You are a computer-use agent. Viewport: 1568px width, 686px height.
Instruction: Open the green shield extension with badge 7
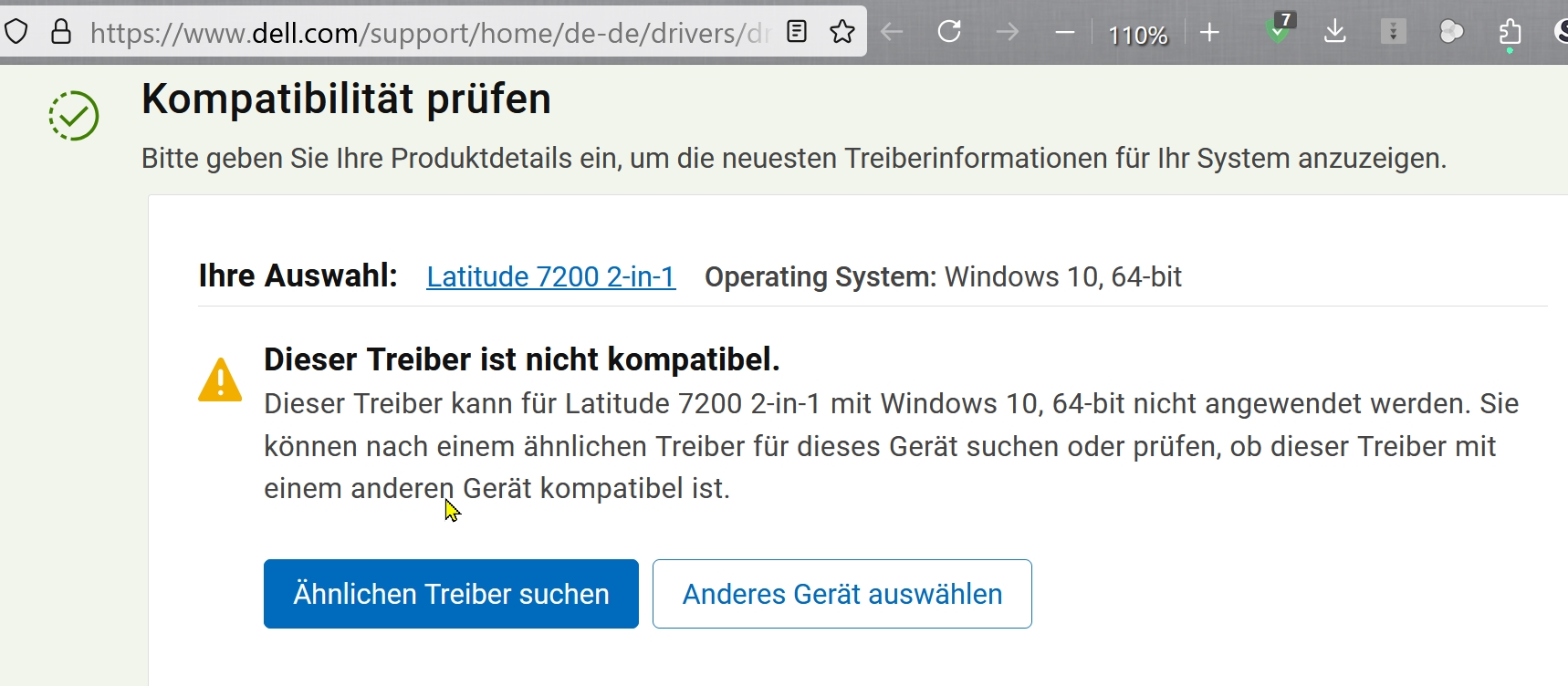tap(1281, 29)
